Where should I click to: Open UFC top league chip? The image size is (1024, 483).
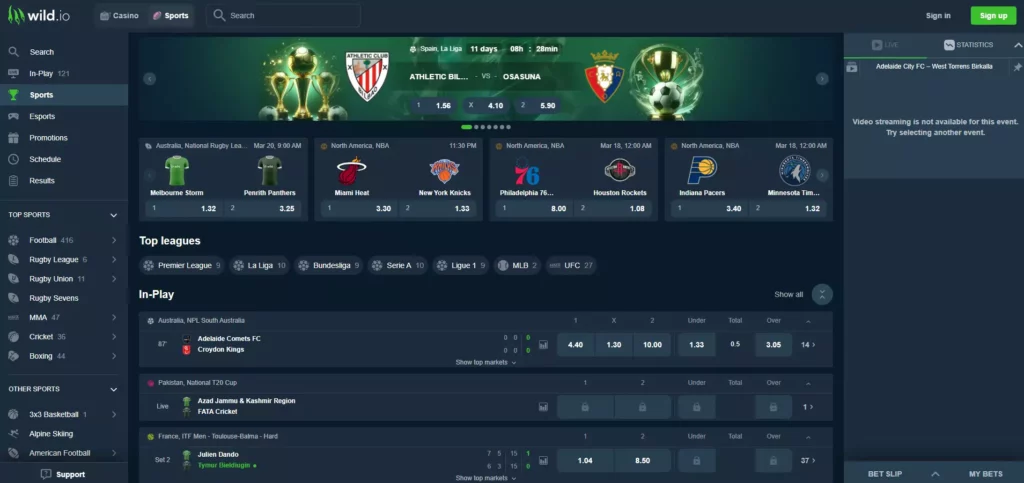pos(571,266)
